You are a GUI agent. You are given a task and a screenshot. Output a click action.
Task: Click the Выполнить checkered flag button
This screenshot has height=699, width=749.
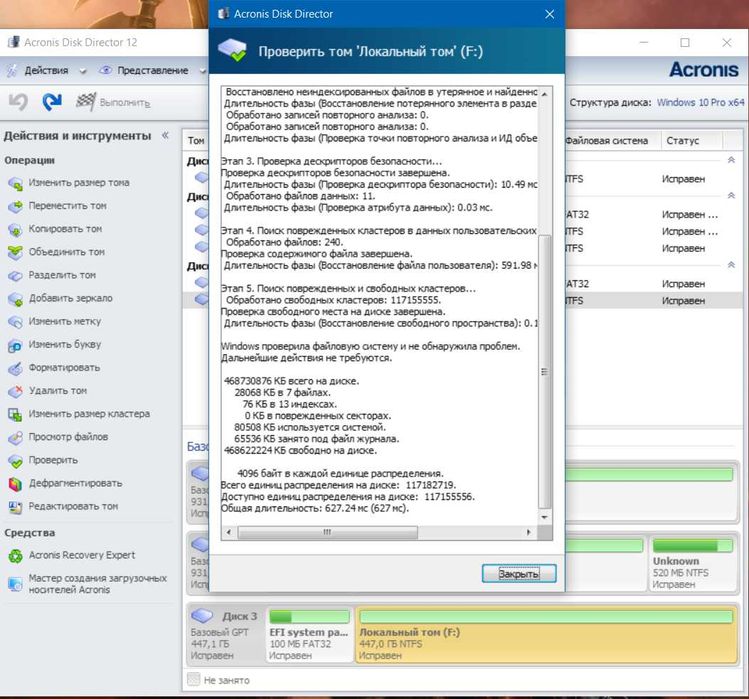pyautogui.click(x=113, y=102)
